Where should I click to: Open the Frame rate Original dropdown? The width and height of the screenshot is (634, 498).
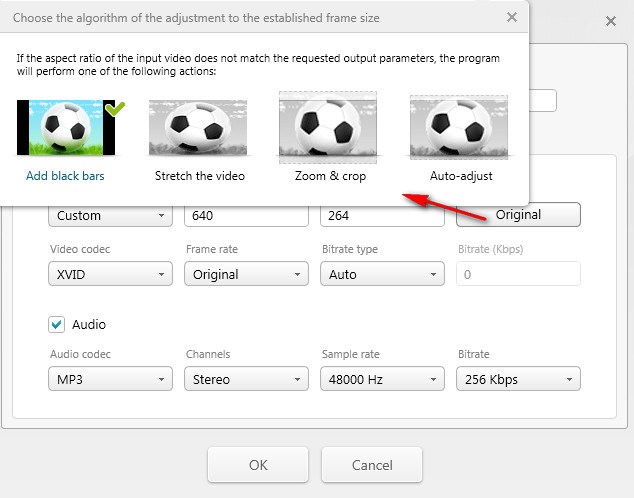coord(246,274)
